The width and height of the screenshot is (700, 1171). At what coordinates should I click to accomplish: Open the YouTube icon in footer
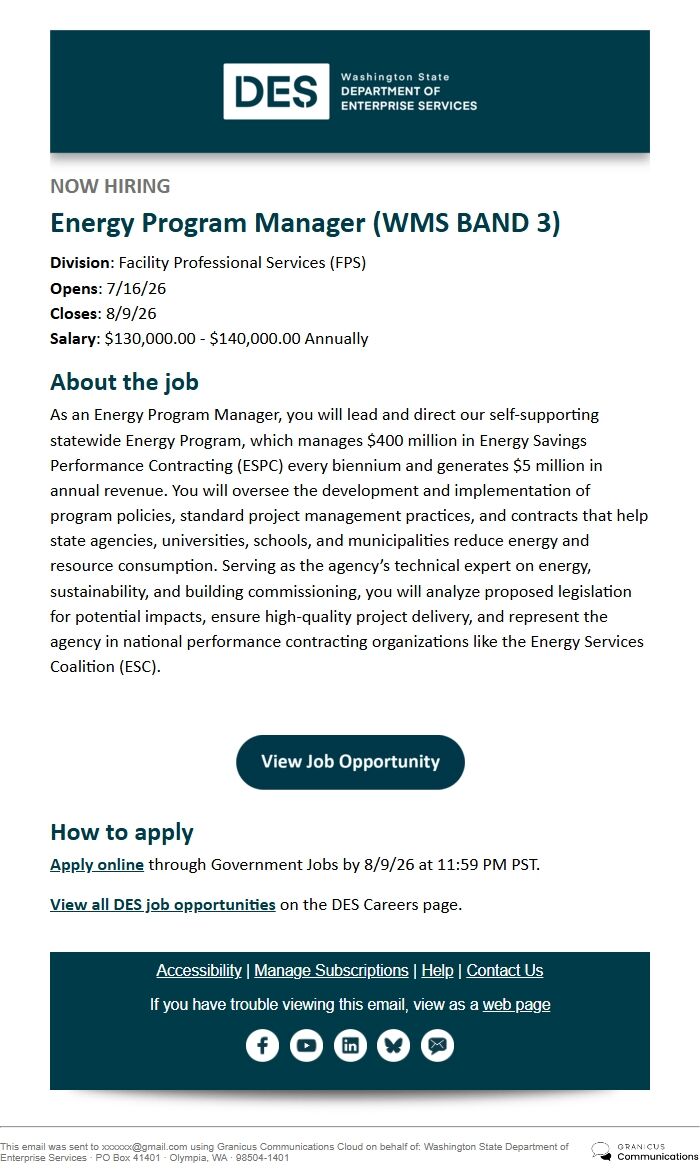pyautogui.click(x=306, y=1046)
